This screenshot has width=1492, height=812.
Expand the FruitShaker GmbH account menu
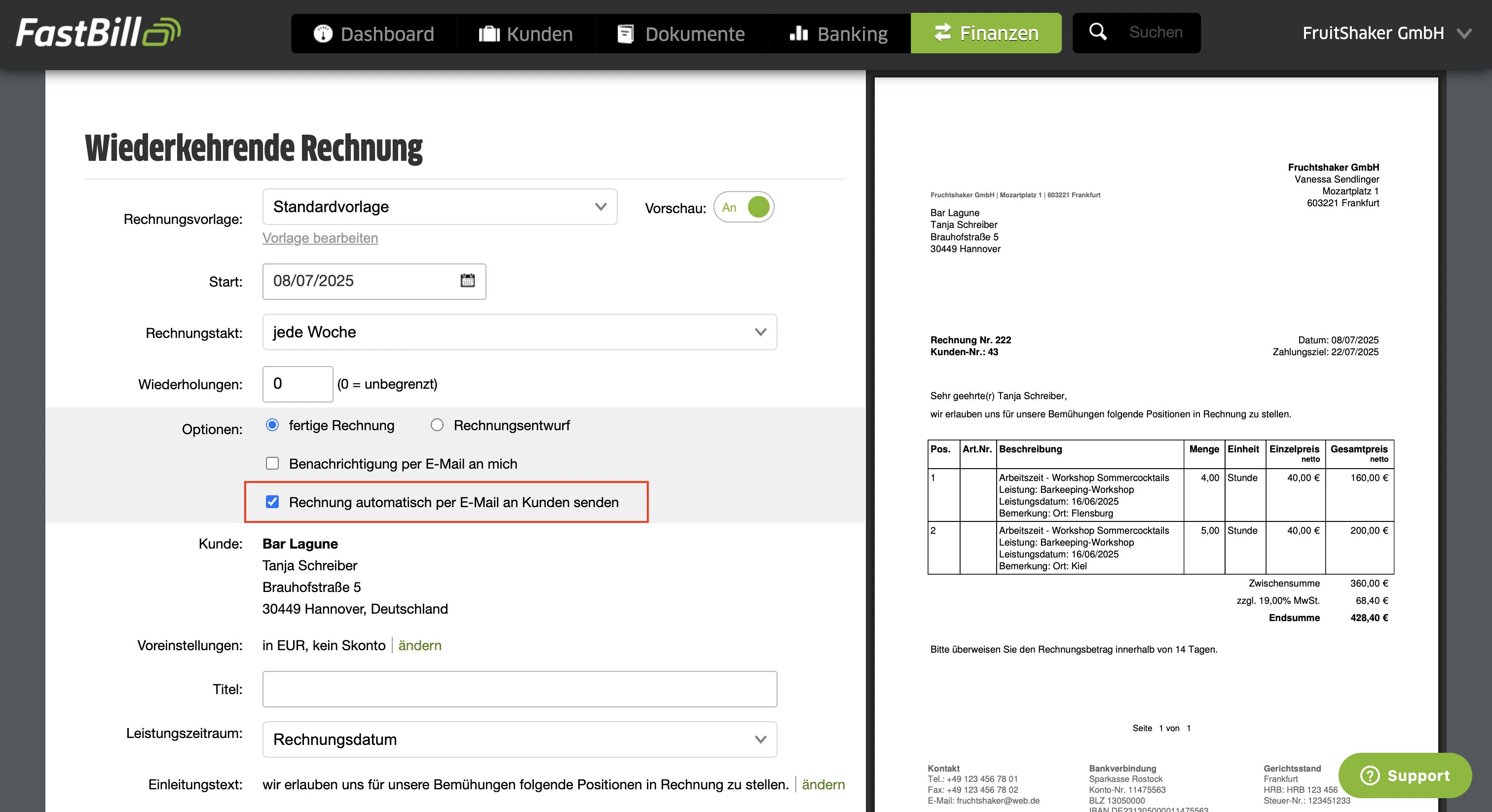(1386, 33)
